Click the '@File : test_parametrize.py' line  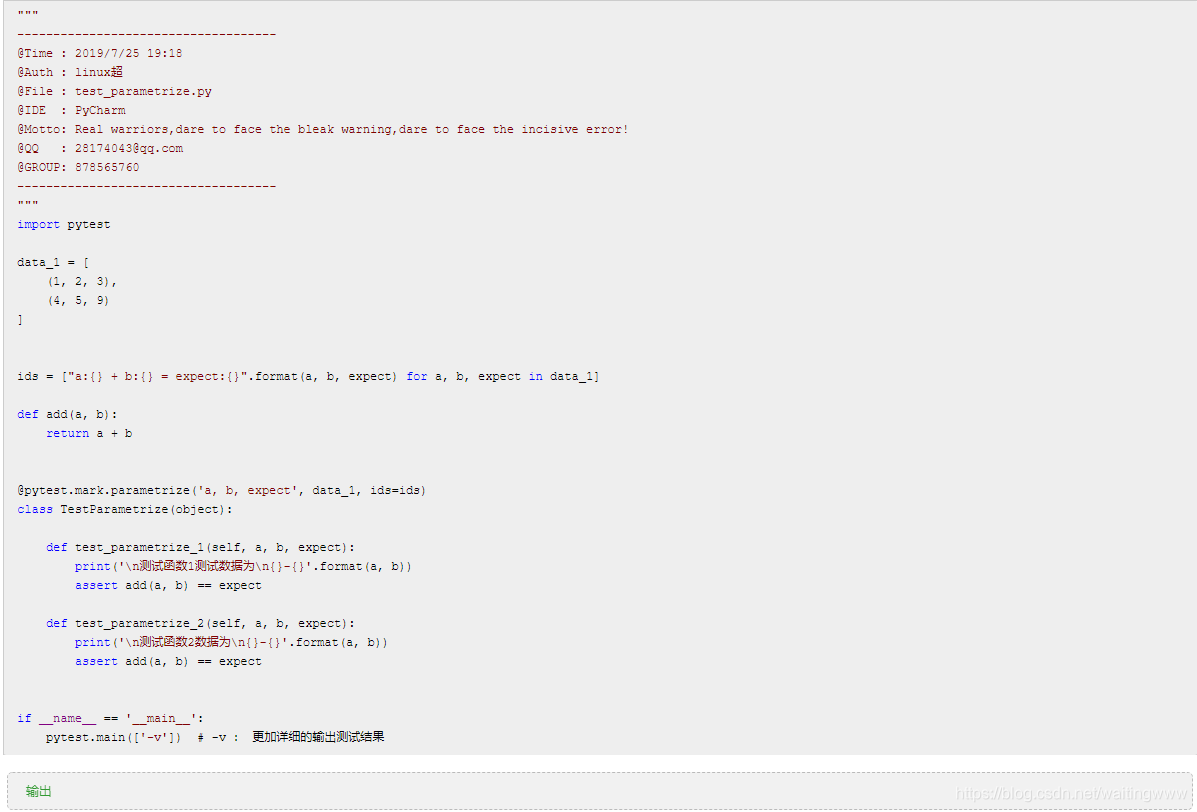(x=115, y=92)
